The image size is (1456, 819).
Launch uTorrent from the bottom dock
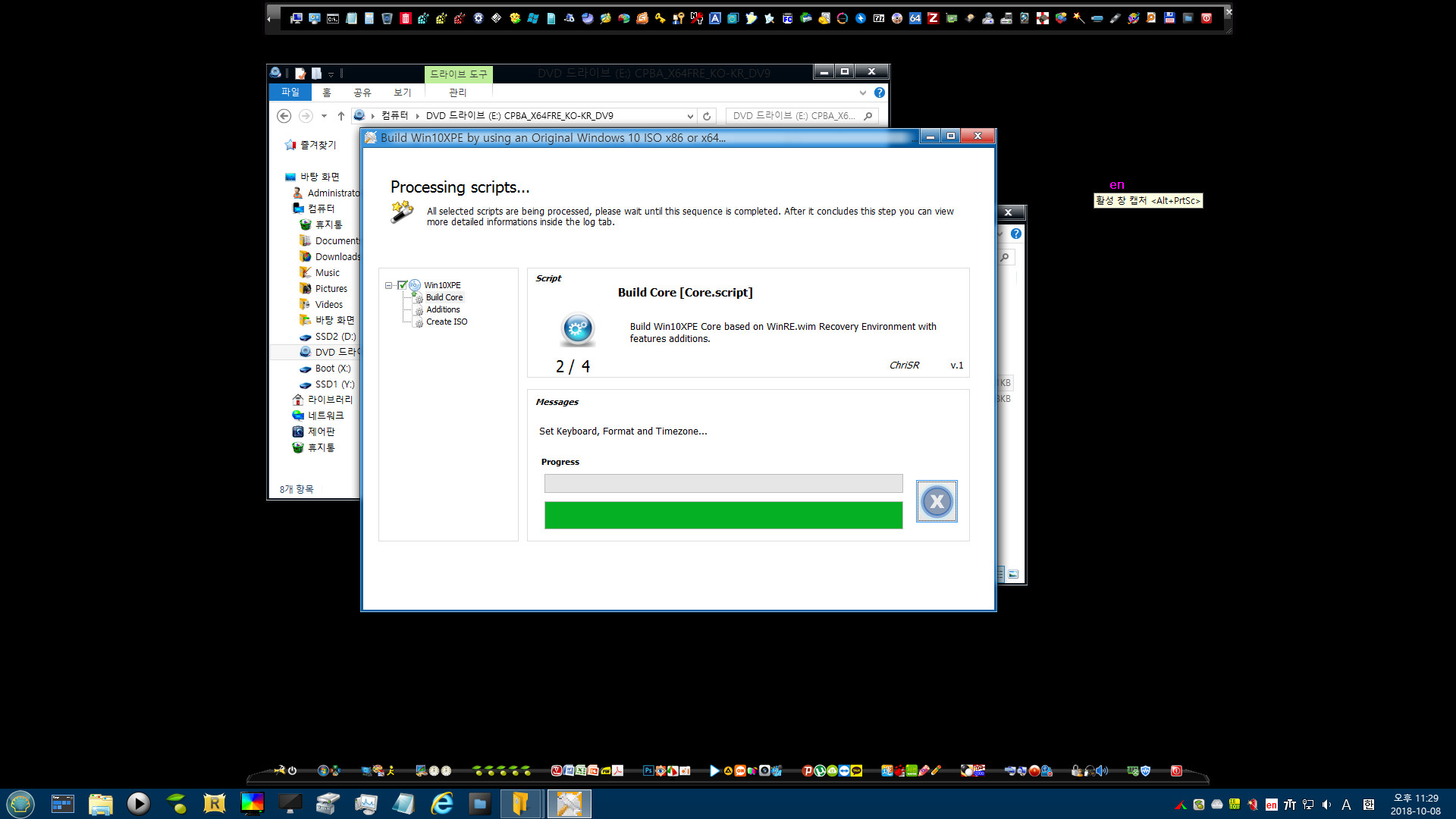pos(820,770)
